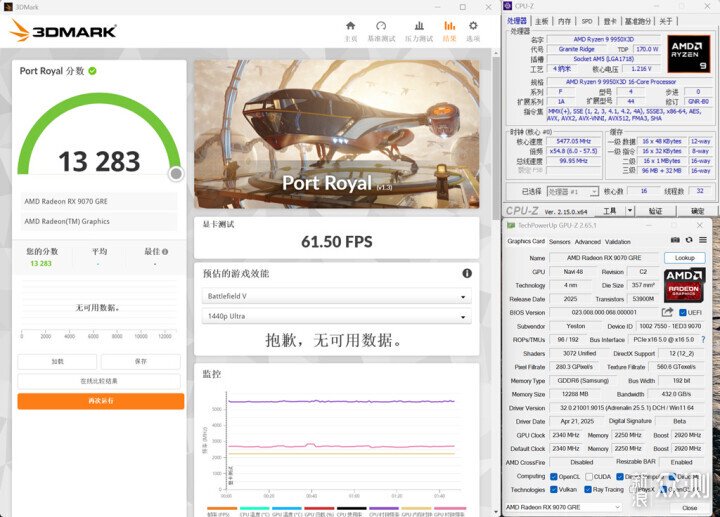Switch to the 内存 tab in CPU-Z
The width and height of the screenshot is (720, 517).
pos(564,21)
